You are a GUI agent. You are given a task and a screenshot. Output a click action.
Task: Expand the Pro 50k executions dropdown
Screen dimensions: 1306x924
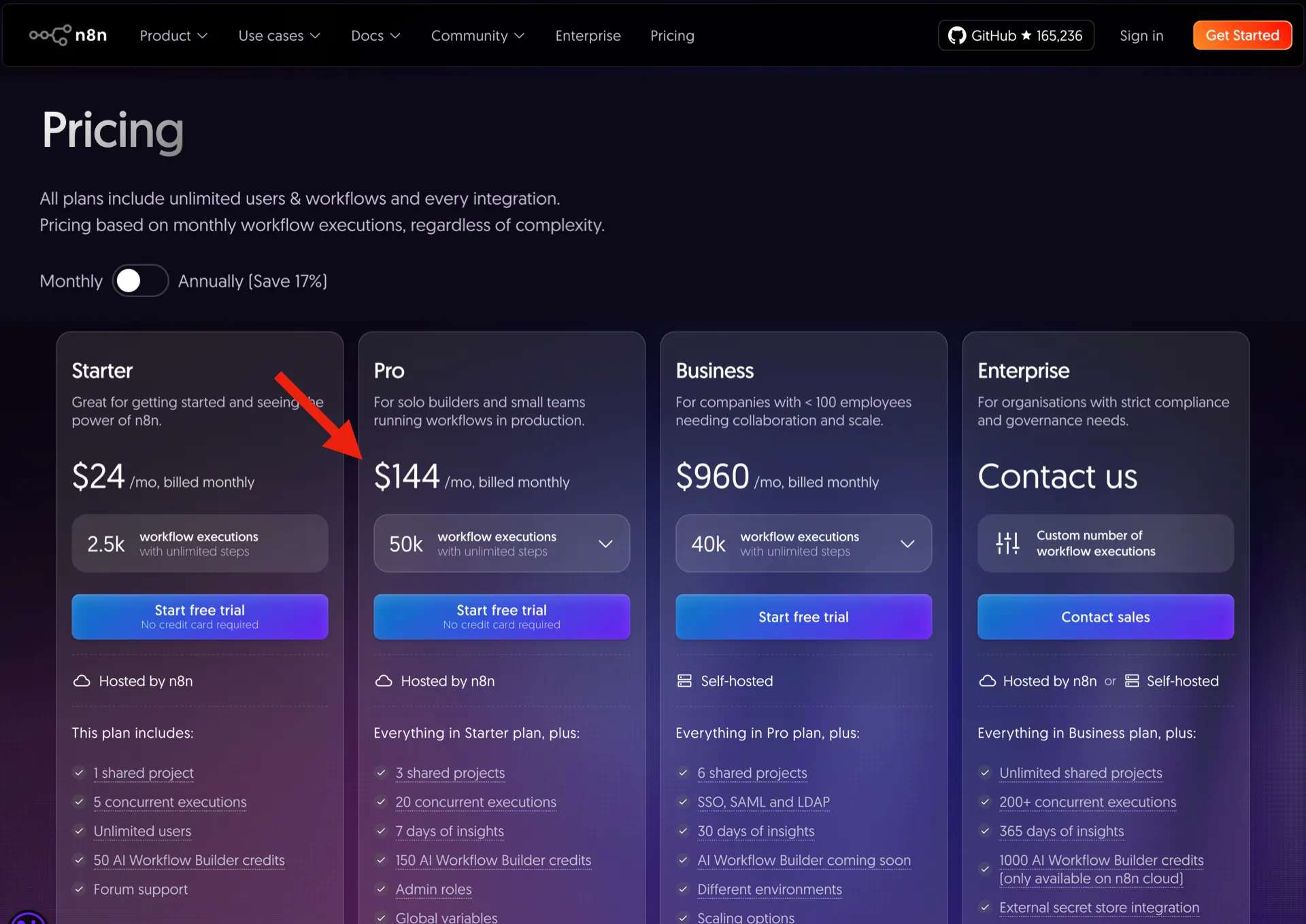coord(605,543)
